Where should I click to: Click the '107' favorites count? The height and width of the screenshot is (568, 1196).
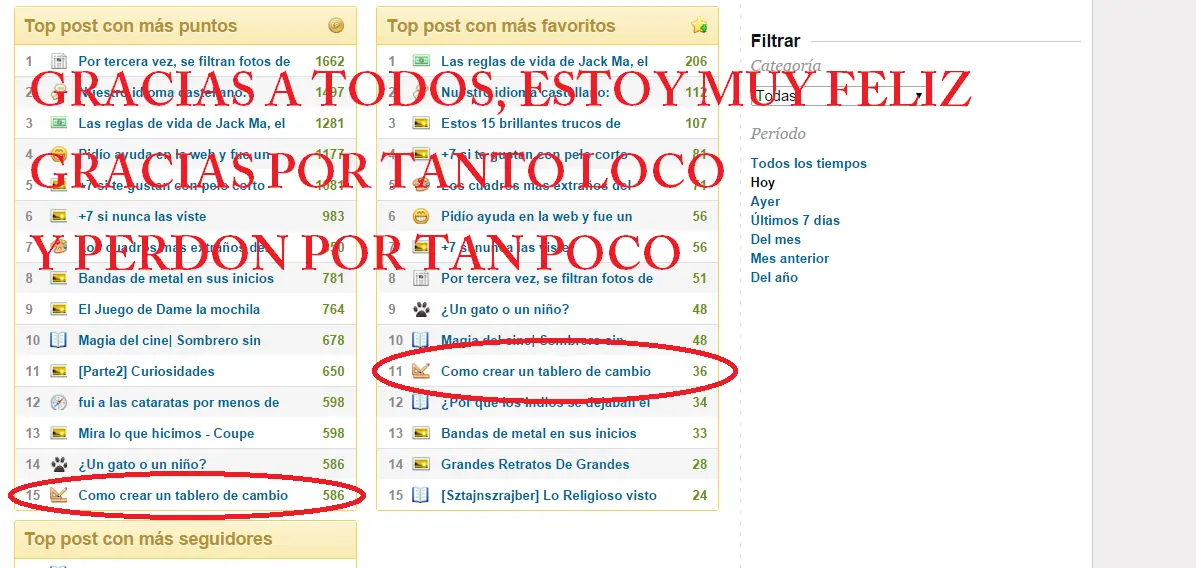point(696,123)
